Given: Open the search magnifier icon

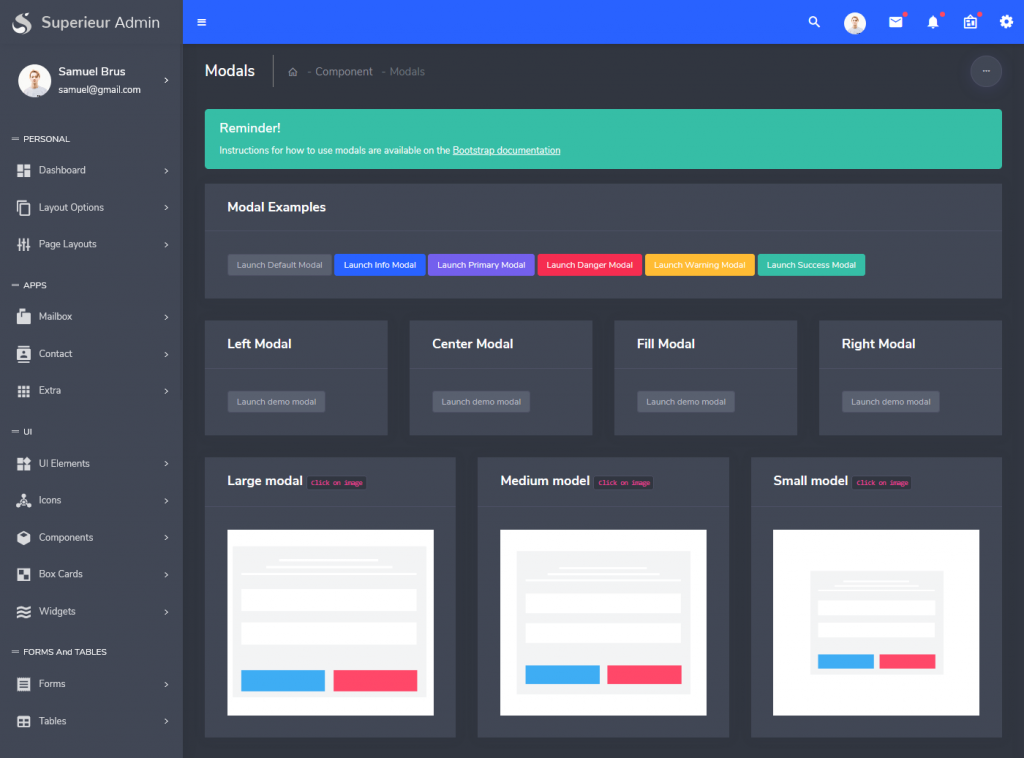Looking at the screenshot, I should pos(814,22).
